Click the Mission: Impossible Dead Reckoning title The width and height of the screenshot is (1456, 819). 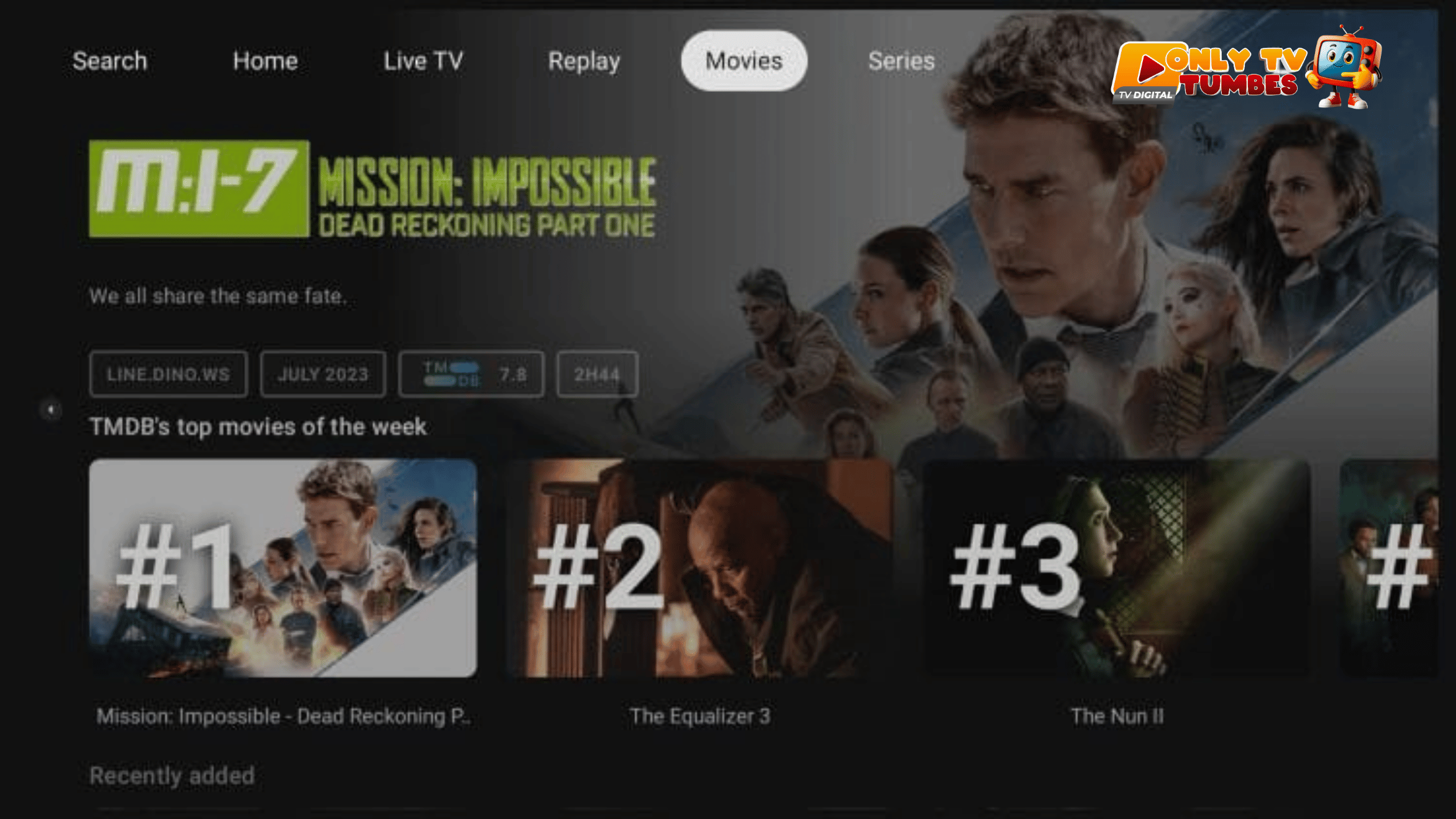283,717
